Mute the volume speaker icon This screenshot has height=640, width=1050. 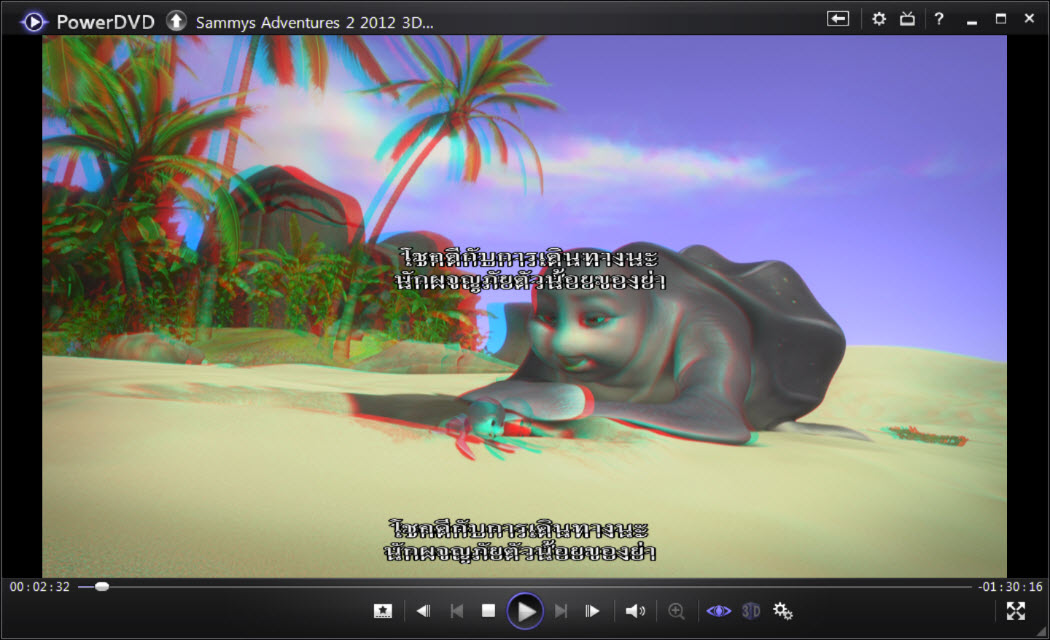635,611
